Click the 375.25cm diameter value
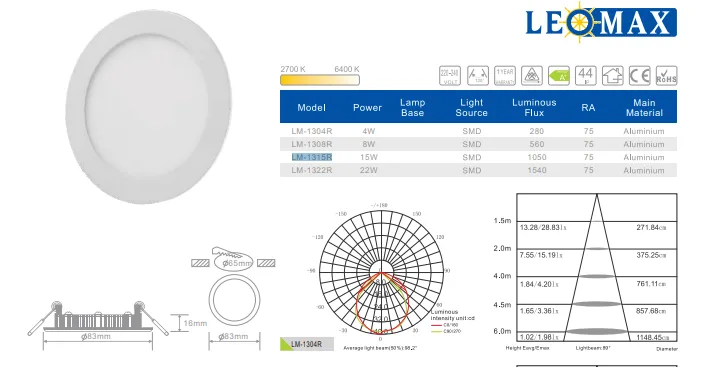 pos(651,255)
